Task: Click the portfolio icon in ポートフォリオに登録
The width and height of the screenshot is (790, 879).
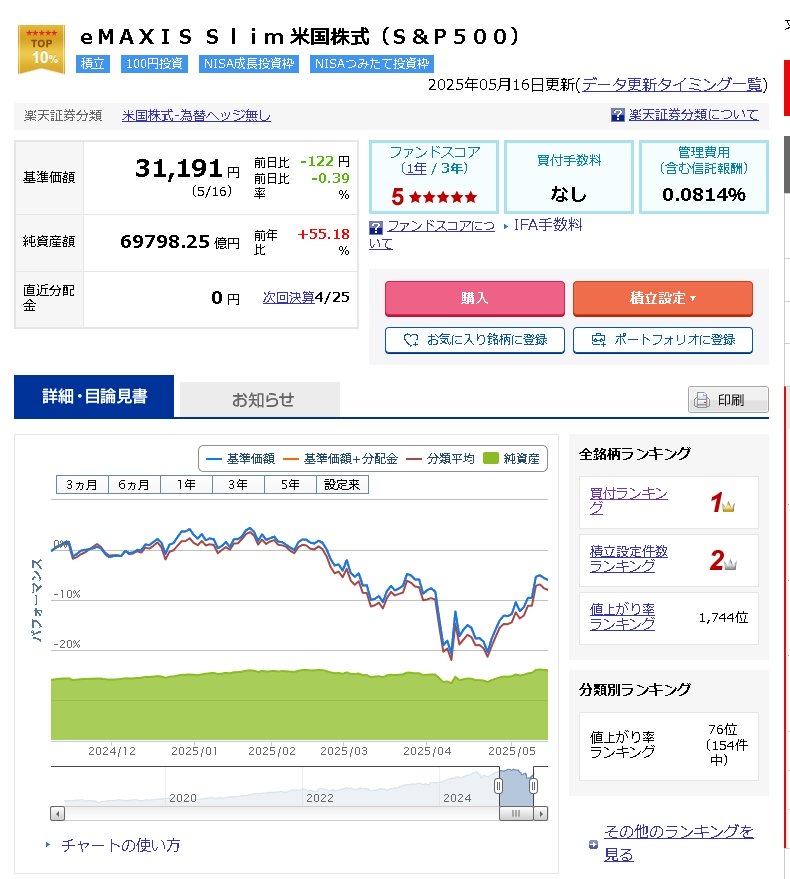Action: pos(599,340)
